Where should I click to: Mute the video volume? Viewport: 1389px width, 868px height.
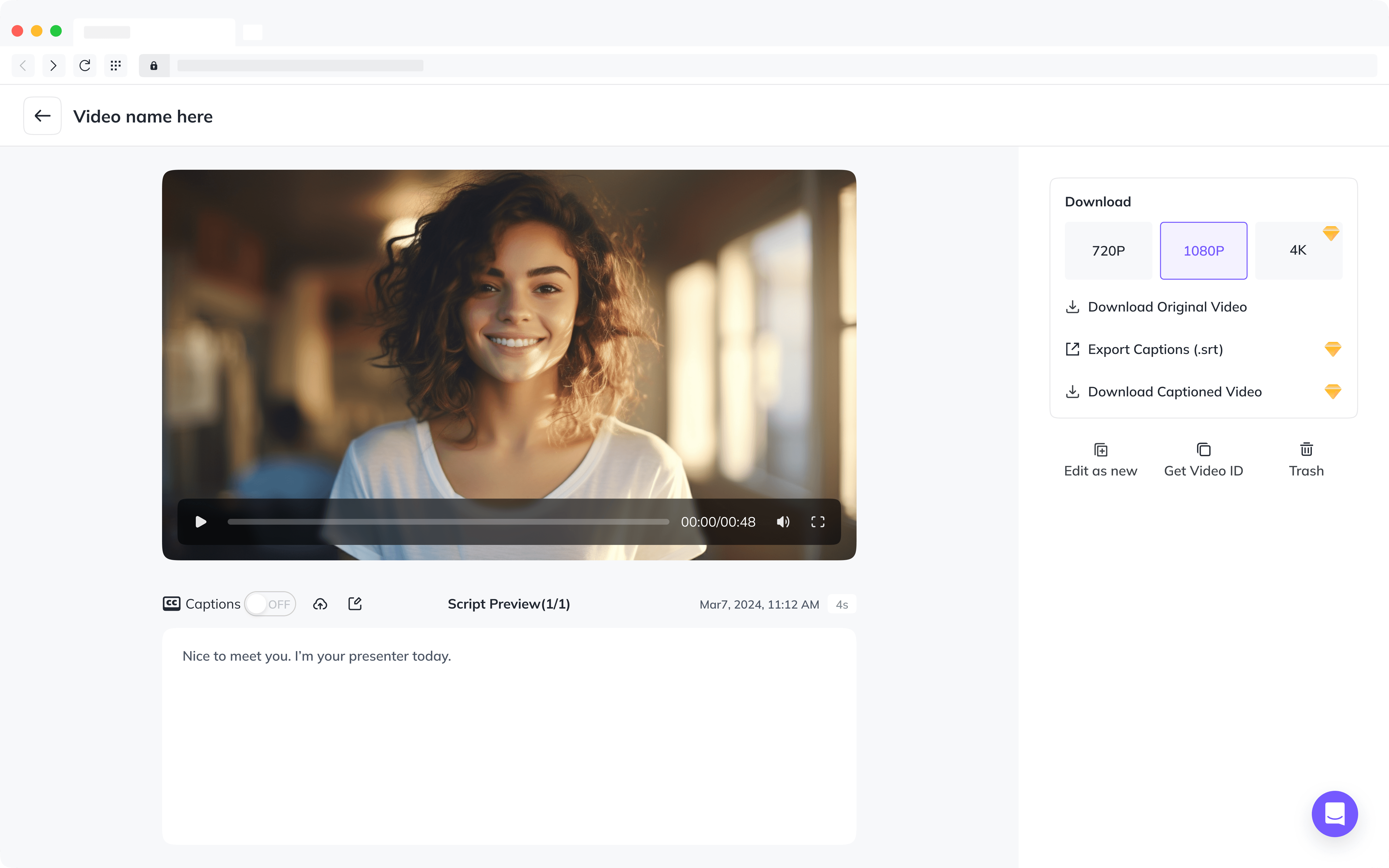coord(783,522)
